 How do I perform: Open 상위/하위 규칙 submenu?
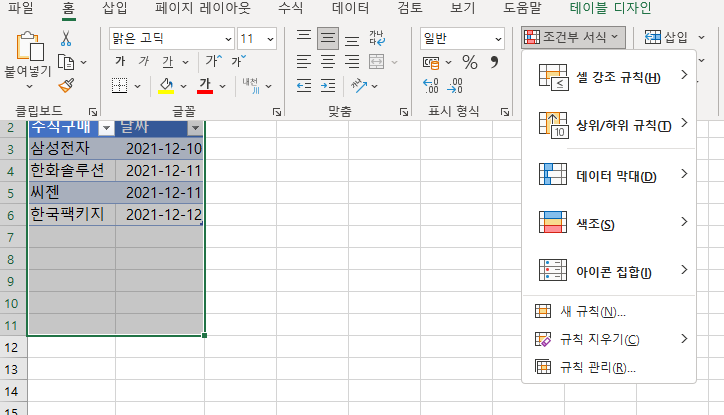click(609, 125)
